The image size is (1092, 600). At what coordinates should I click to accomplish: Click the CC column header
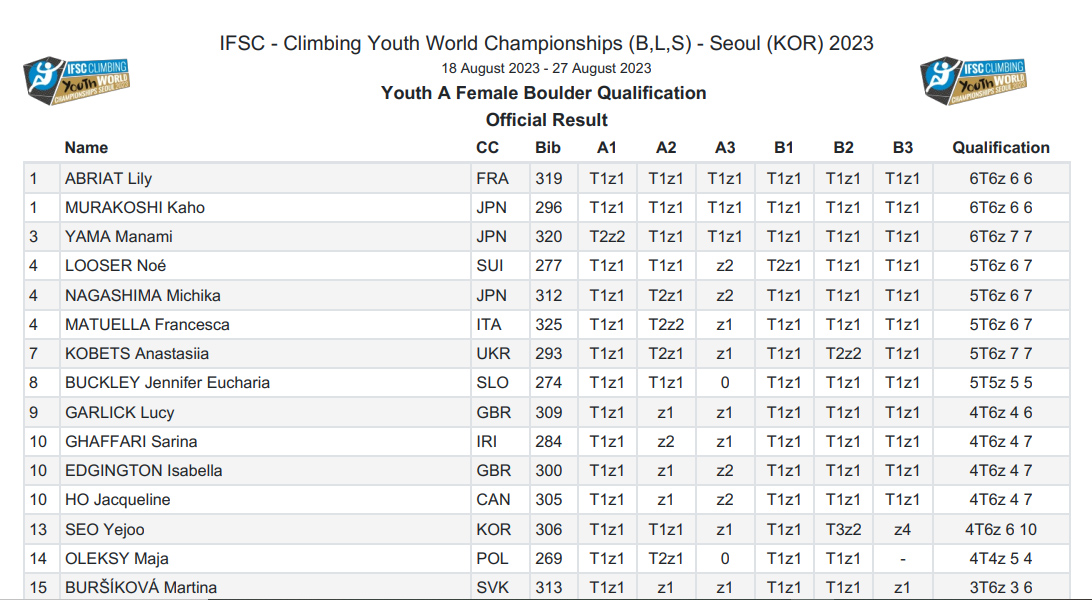tap(488, 147)
